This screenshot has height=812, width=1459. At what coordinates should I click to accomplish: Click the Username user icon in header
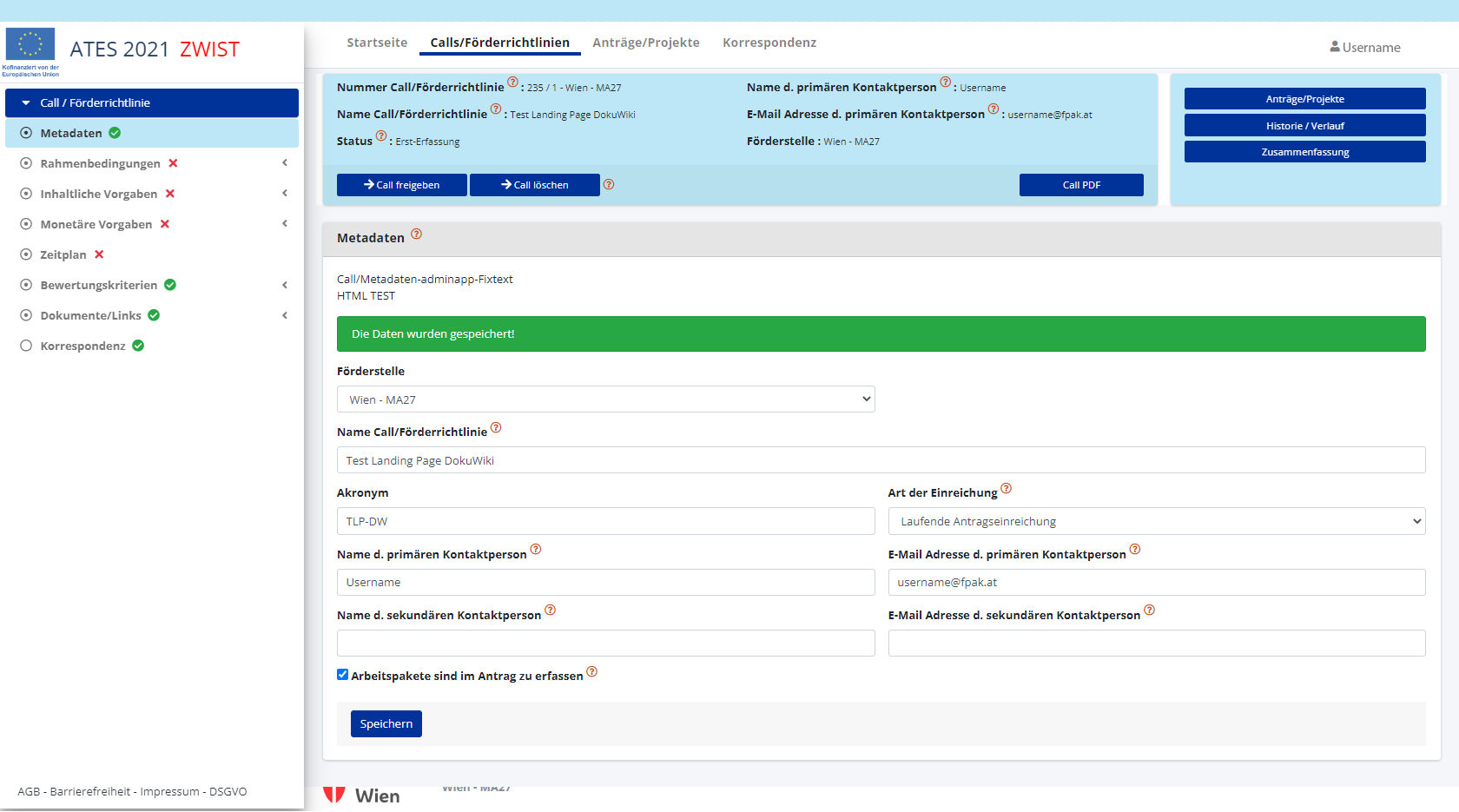coord(1335,47)
